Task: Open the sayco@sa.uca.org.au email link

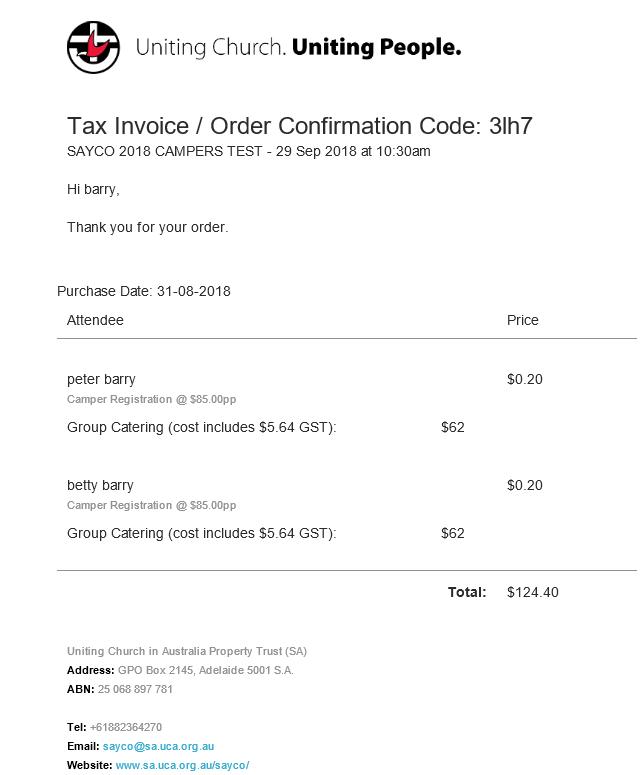Action: [158, 746]
